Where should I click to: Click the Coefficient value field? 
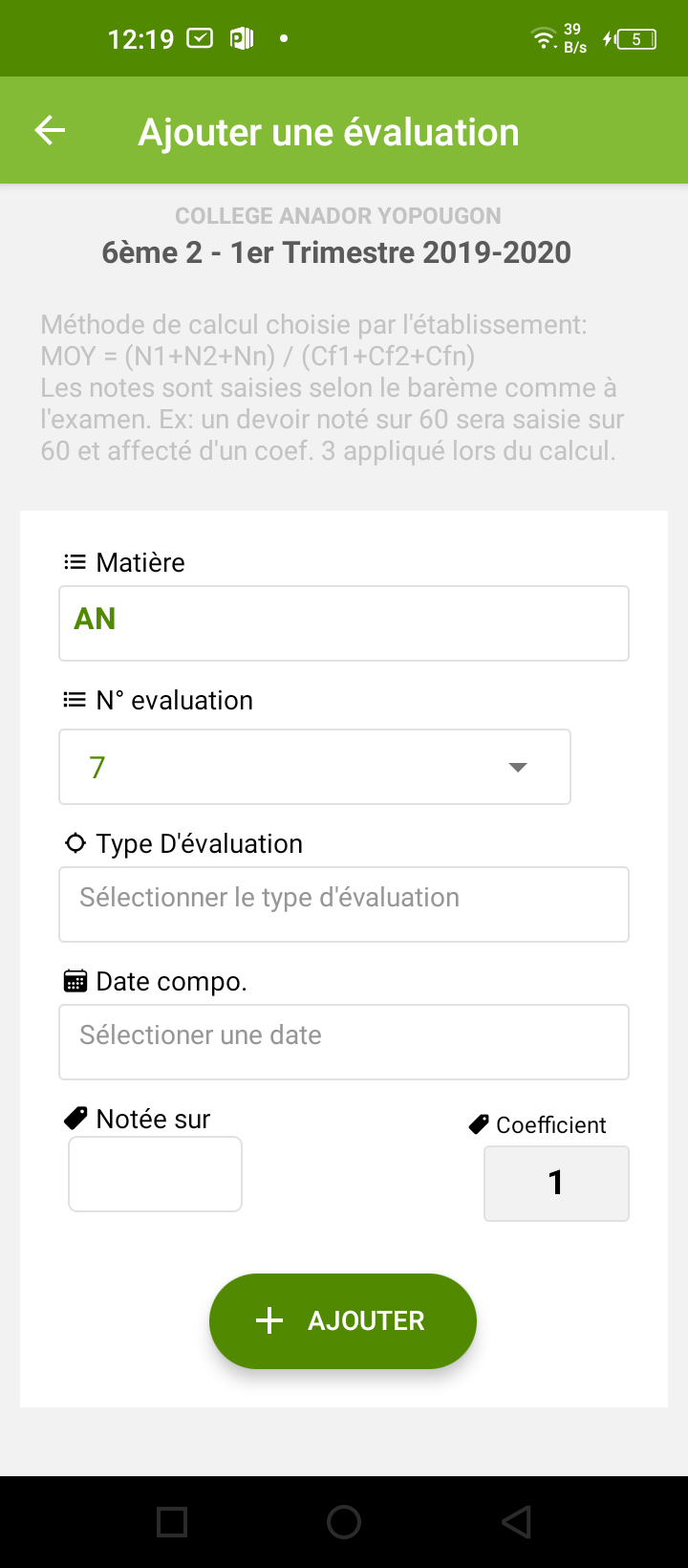556,1184
